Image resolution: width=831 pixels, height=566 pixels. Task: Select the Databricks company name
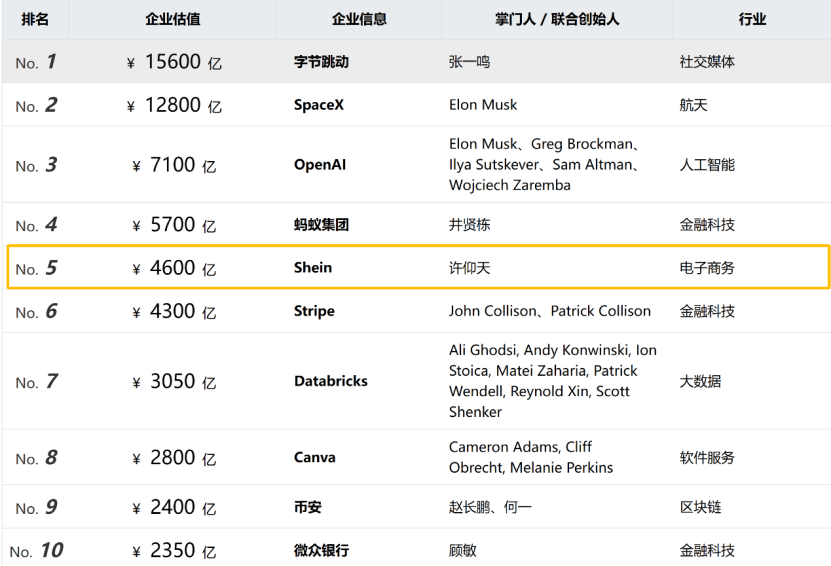click(331, 381)
